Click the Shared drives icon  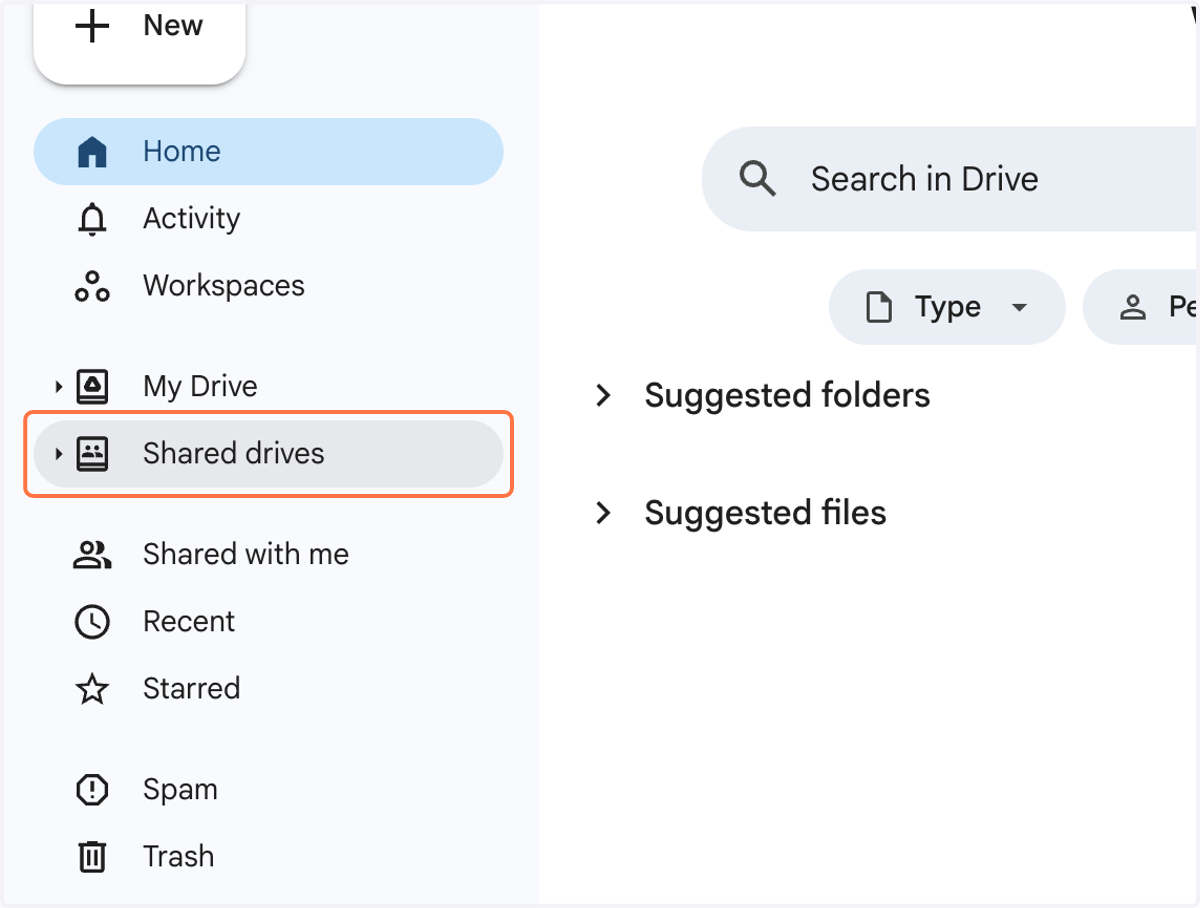pos(92,454)
